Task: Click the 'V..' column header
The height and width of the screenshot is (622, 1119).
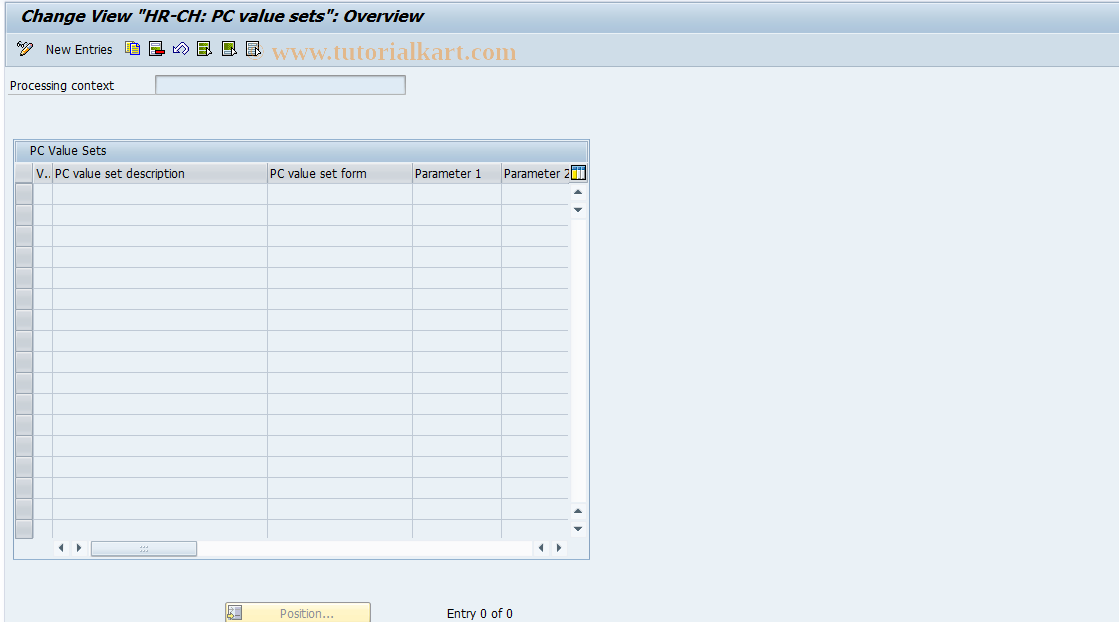Action: point(43,173)
